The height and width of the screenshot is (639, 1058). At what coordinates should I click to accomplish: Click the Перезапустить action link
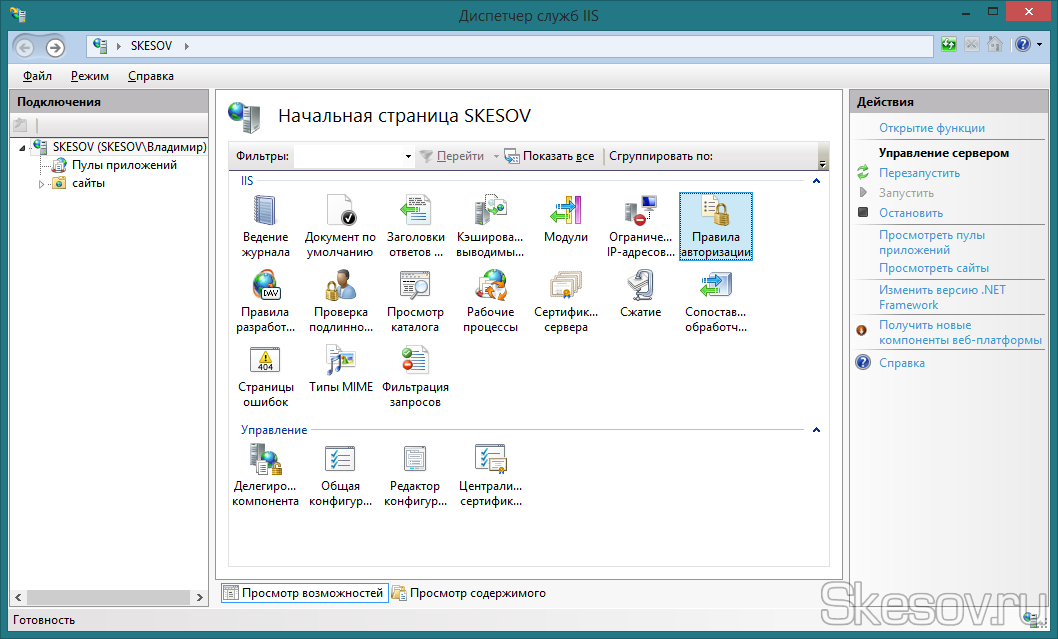[x=919, y=173]
